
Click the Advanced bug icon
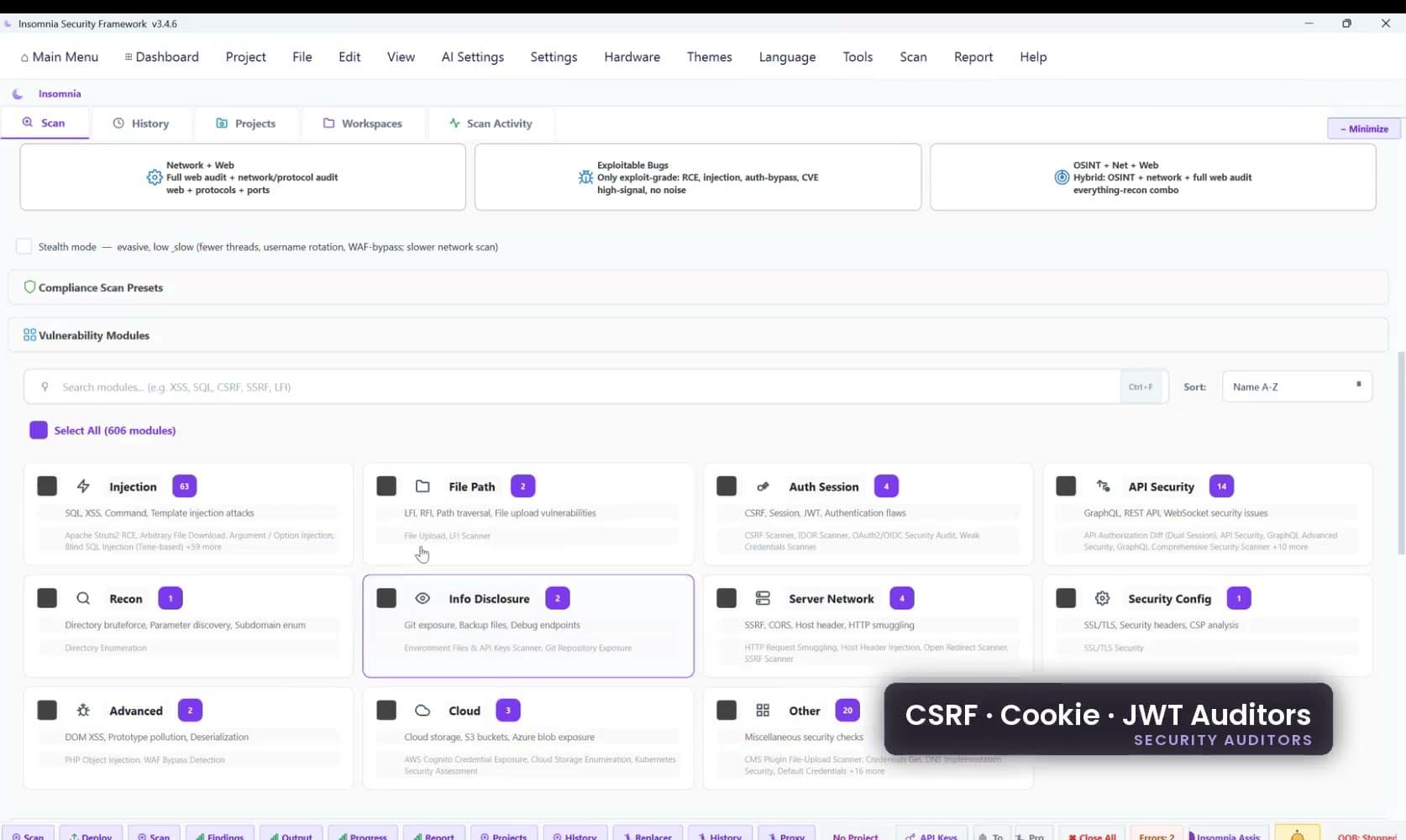pyautogui.click(x=83, y=711)
